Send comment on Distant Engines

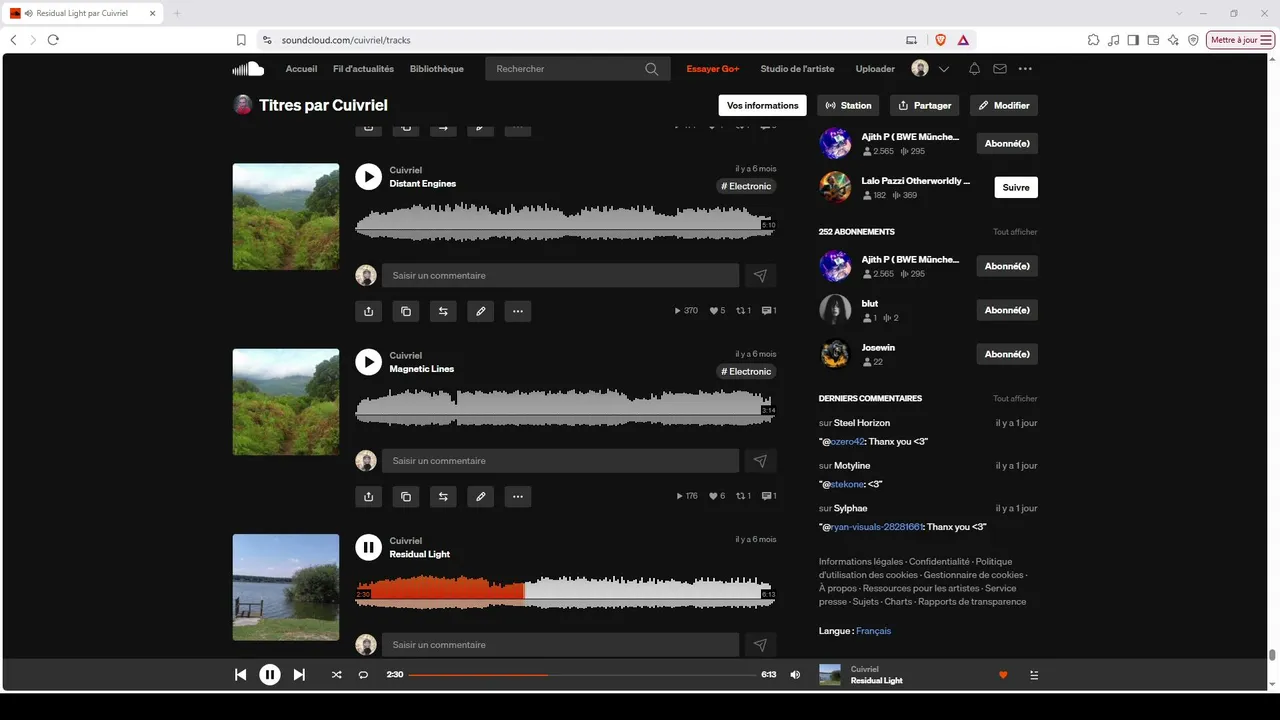[760, 275]
